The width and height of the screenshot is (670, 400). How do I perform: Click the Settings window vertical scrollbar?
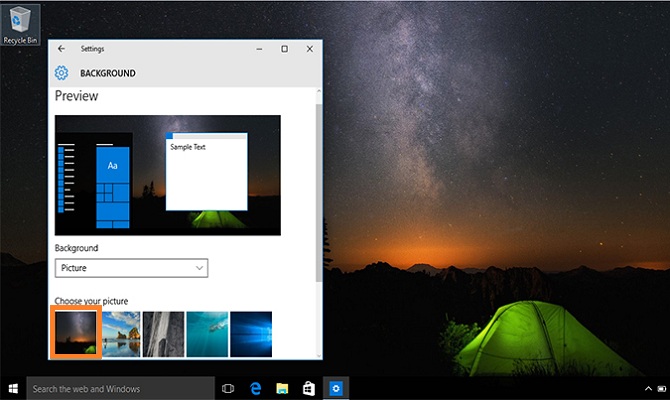(x=319, y=192)
